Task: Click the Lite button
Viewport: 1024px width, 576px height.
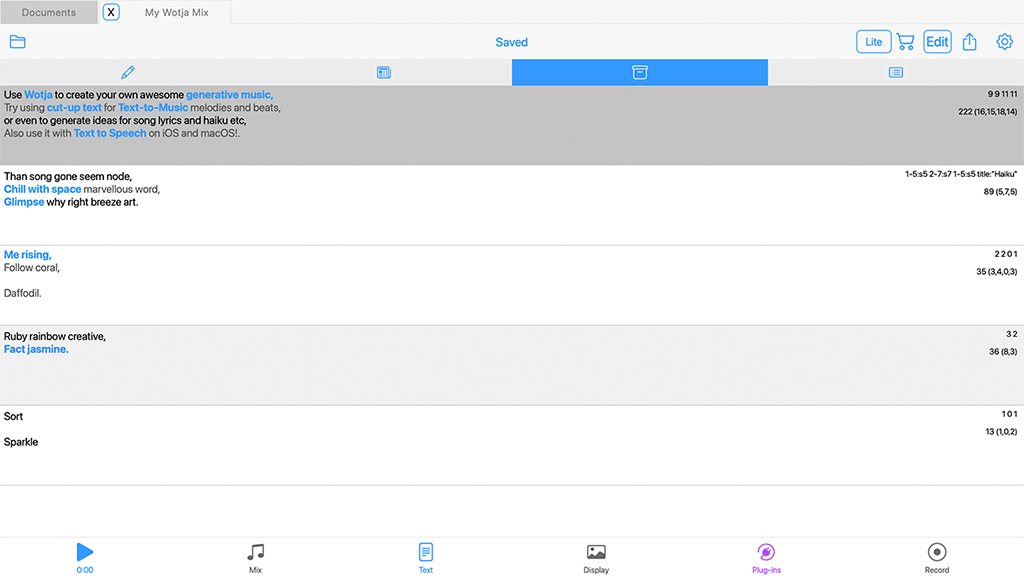Action: [873, 42]
